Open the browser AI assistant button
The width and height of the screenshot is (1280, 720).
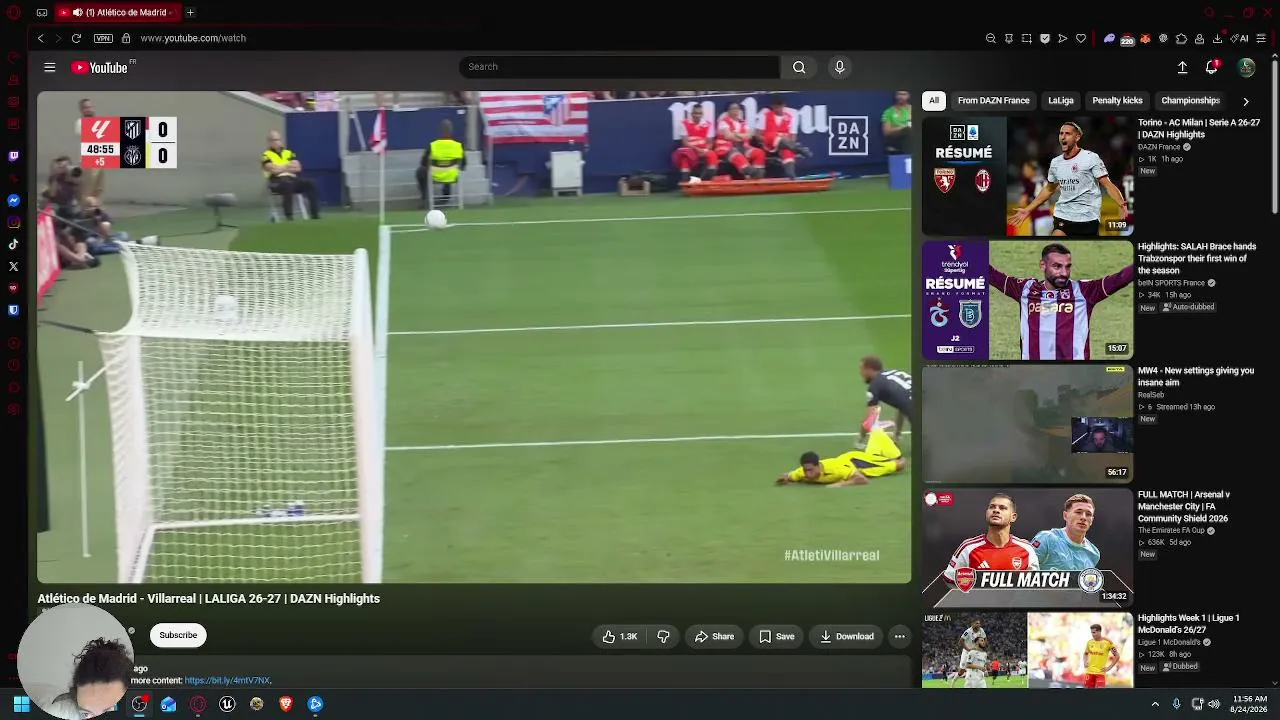(1240, 38)
